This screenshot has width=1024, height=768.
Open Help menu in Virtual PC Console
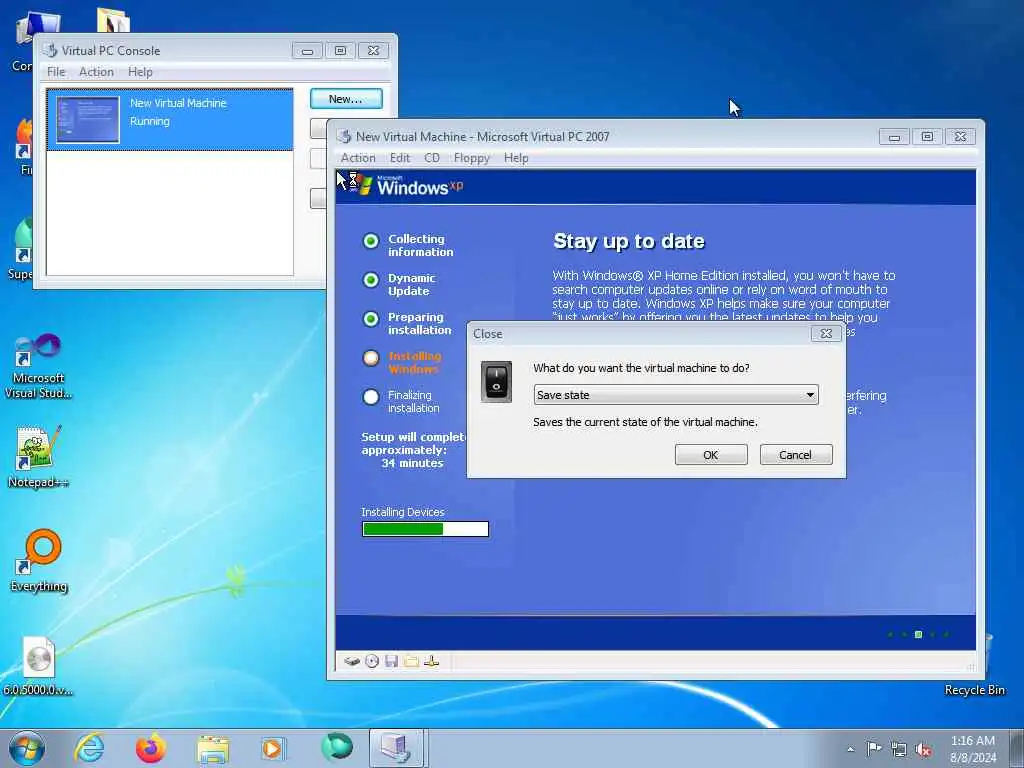(140, 72)
